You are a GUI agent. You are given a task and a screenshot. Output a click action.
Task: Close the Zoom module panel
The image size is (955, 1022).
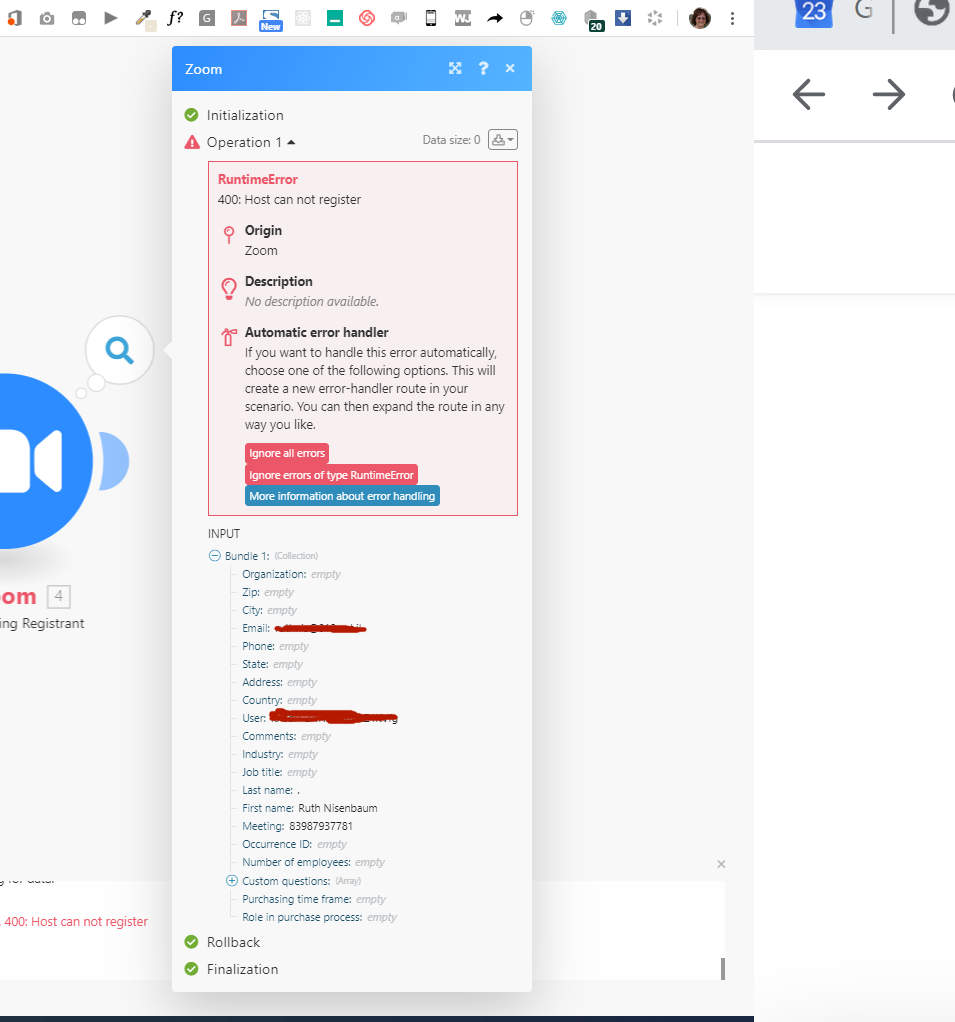510,68
